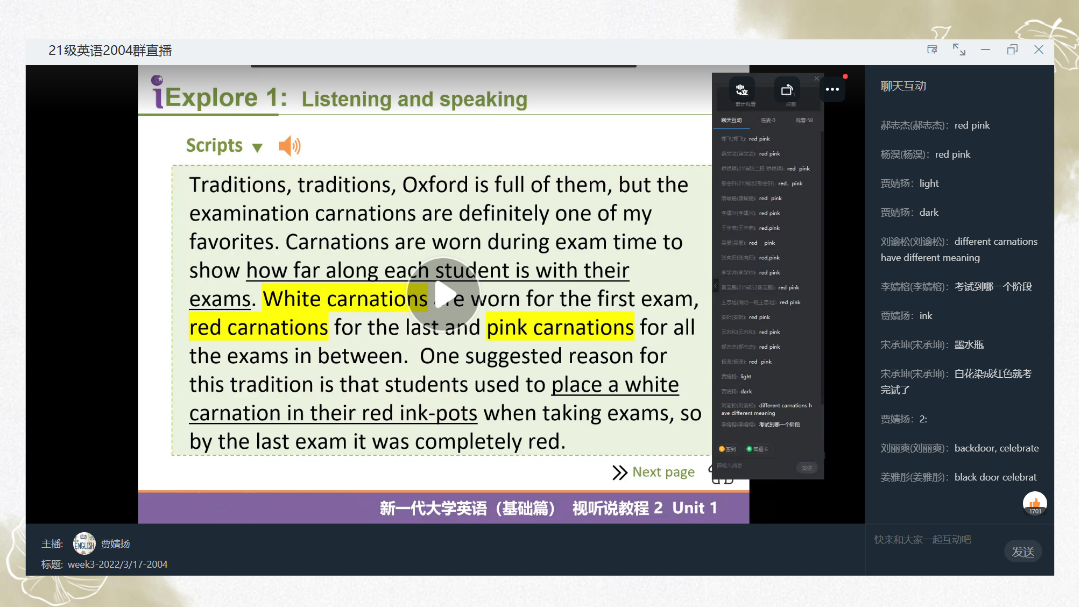
Task: Click the chat message '考试到哪一个阶段'
Action: pyautogui.click(x=993, y=286)
